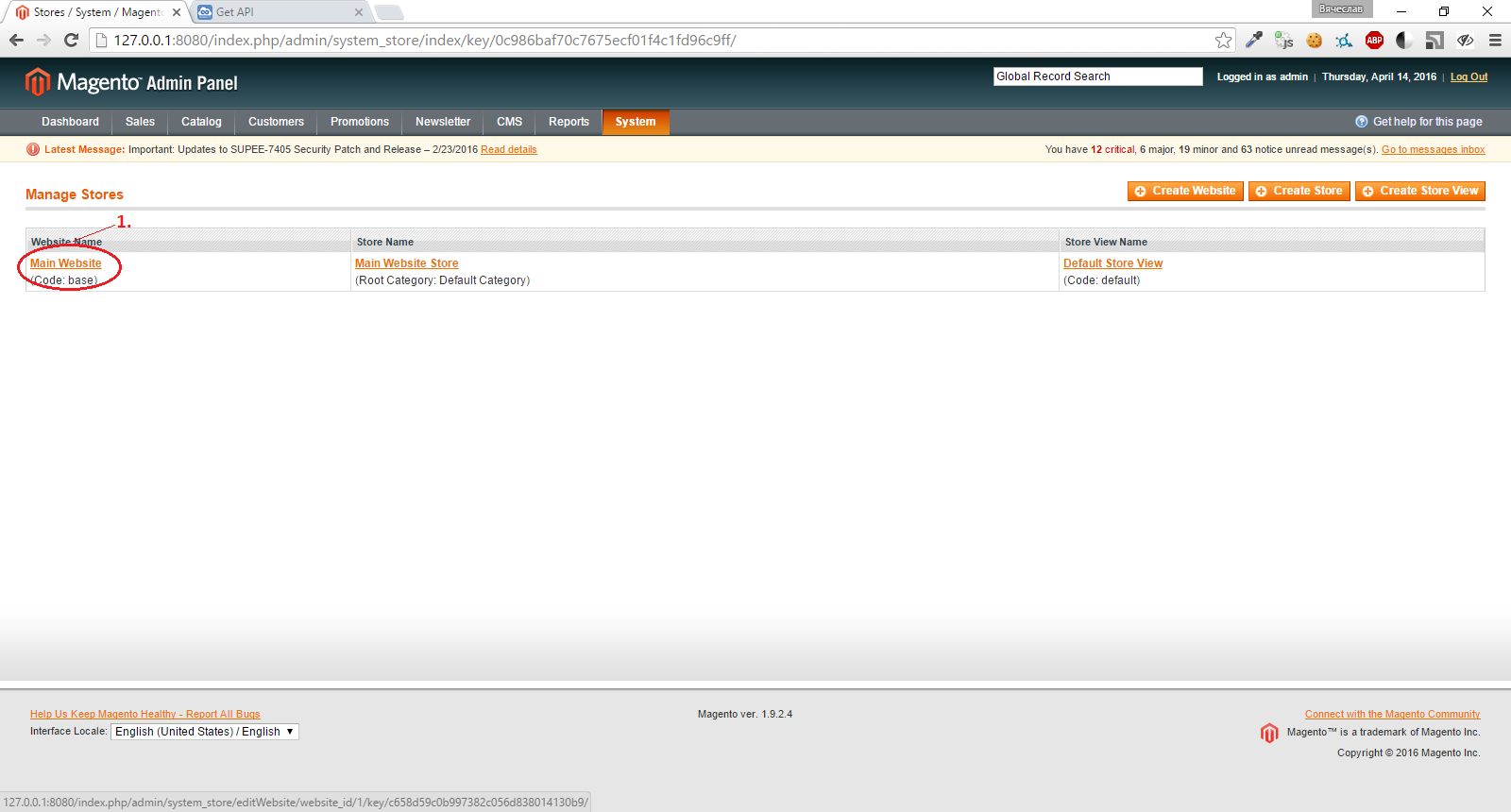The image size is (1511, 812).
Task: Open the Catalog menu
Action: coord(201,122)
